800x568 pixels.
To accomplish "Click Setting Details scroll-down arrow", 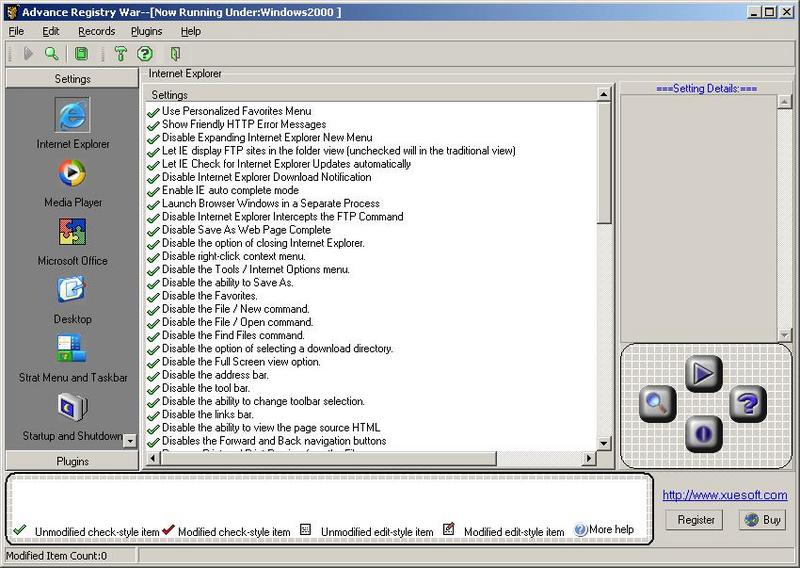I will coord(784,335).
